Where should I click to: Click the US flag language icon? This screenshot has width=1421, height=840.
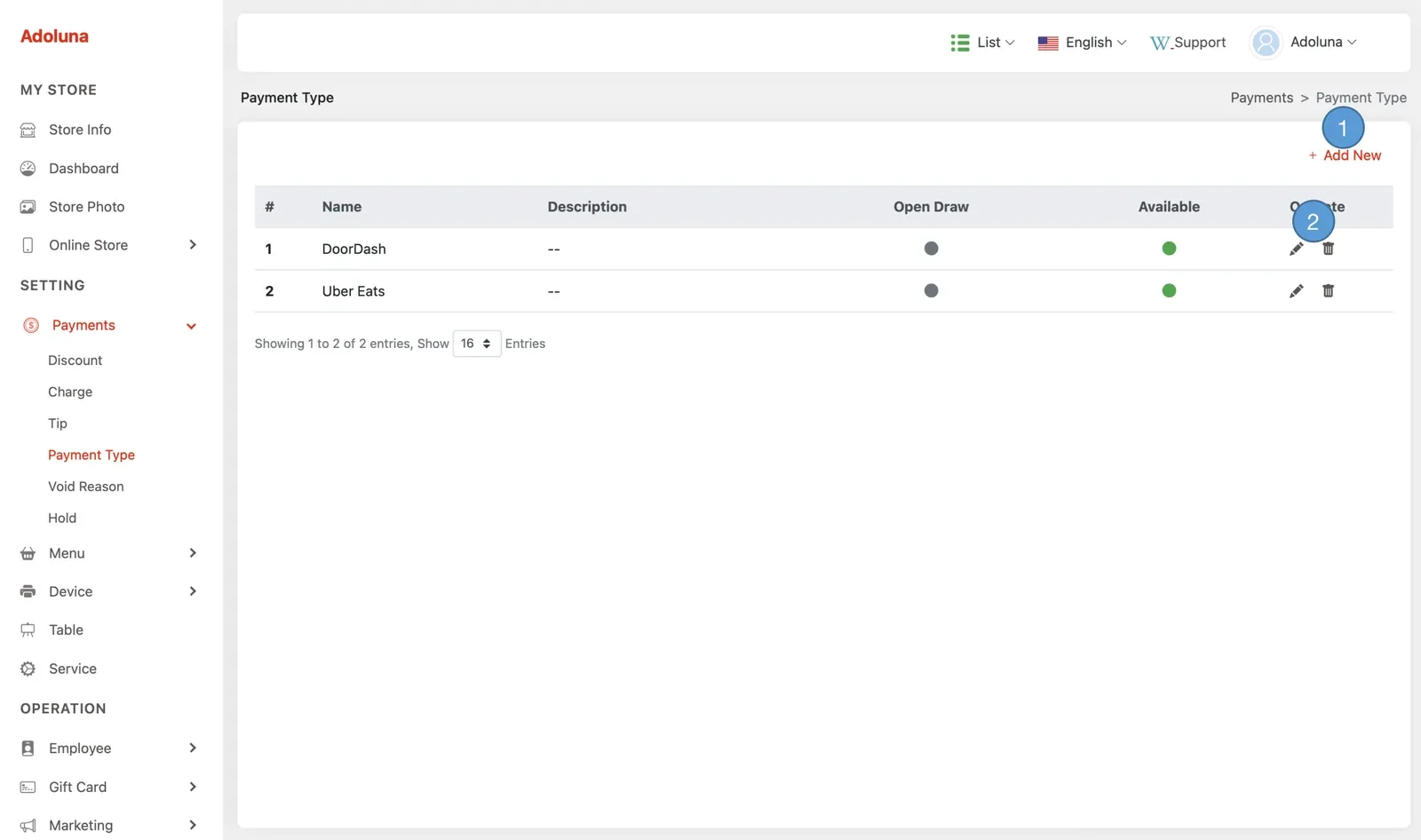[1048, 43]
